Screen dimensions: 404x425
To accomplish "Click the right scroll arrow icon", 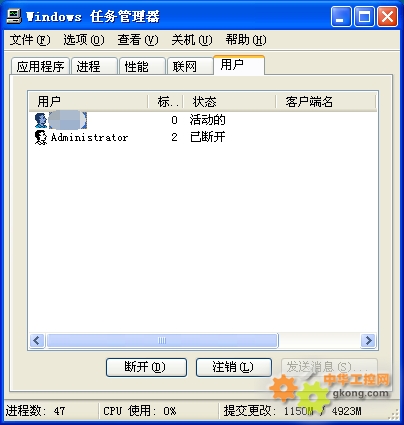I will (x=368, y=341).
